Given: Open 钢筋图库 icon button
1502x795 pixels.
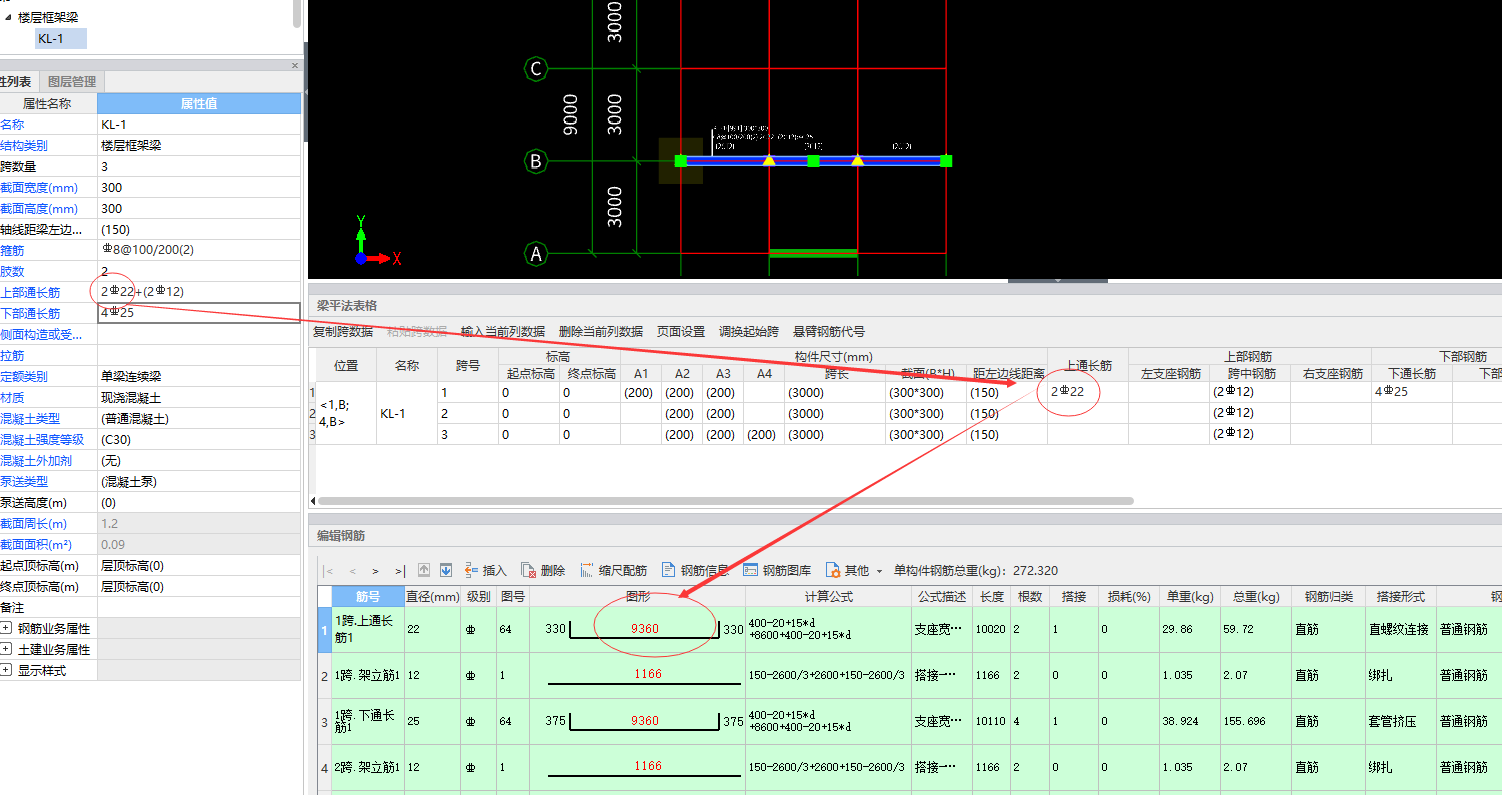Looking at the screenshot, I should (751, 570).
